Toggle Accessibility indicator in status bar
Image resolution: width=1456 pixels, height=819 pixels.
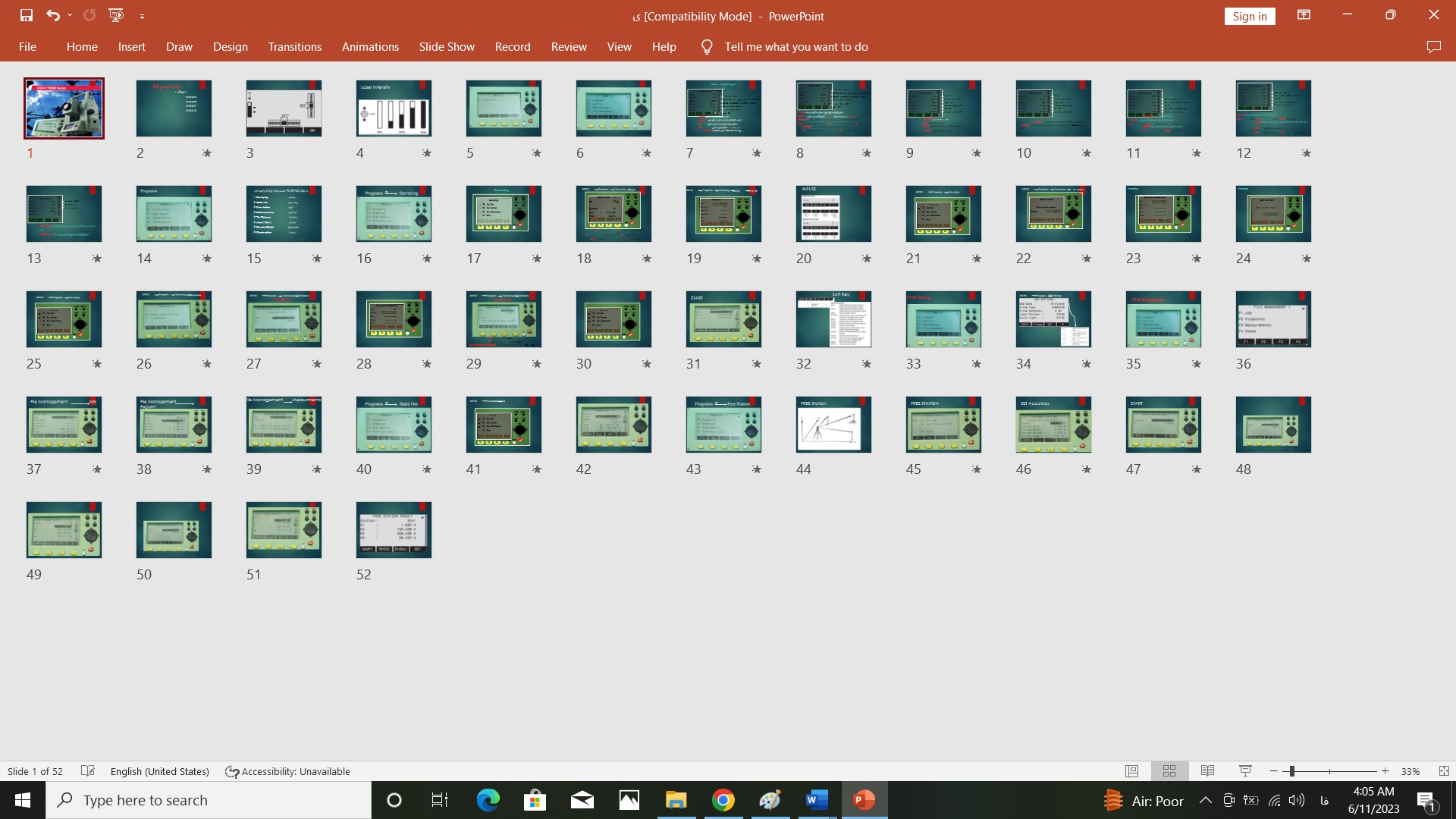pos(288,770)
